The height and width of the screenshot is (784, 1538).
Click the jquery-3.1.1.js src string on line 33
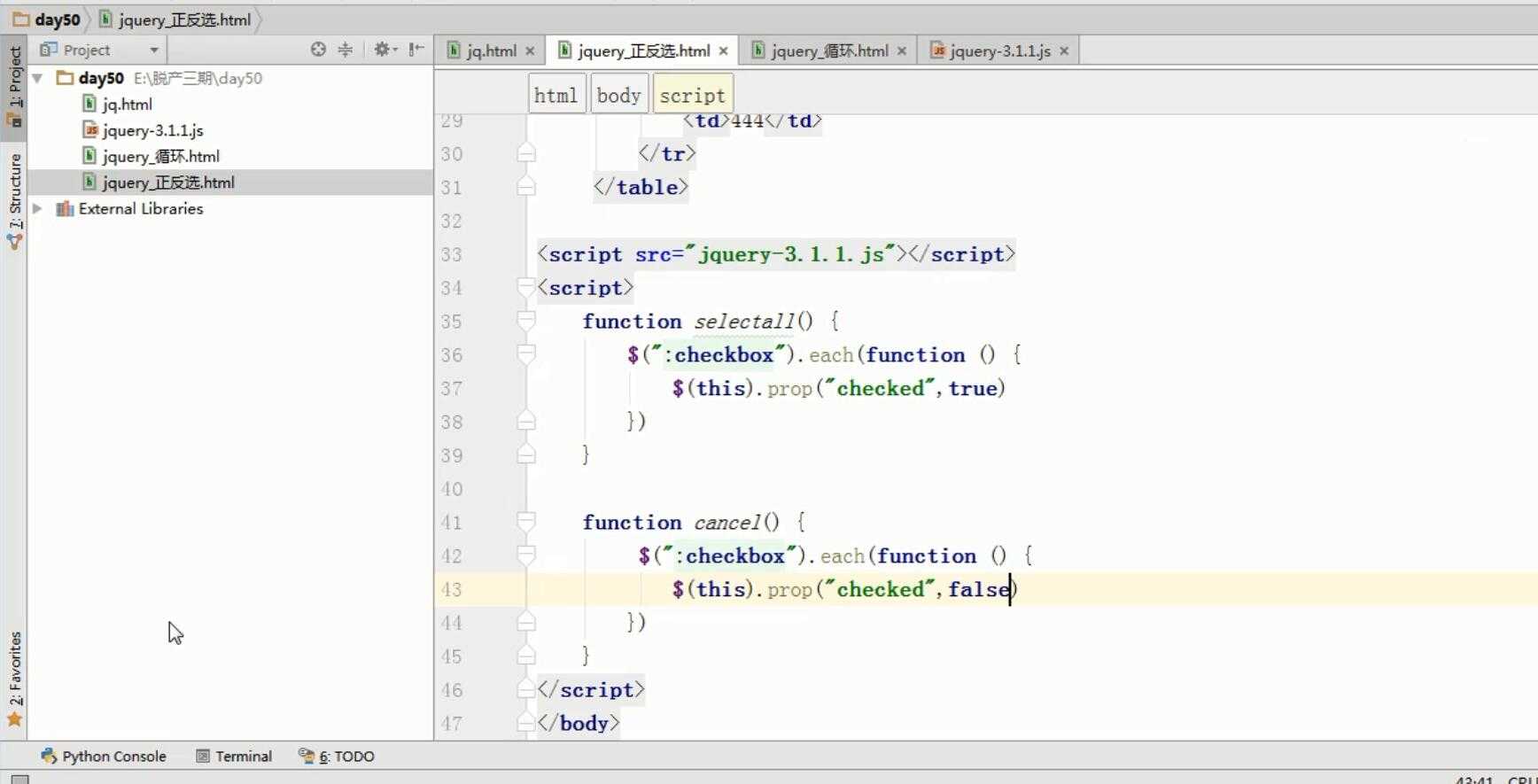[x=790, y=254]
